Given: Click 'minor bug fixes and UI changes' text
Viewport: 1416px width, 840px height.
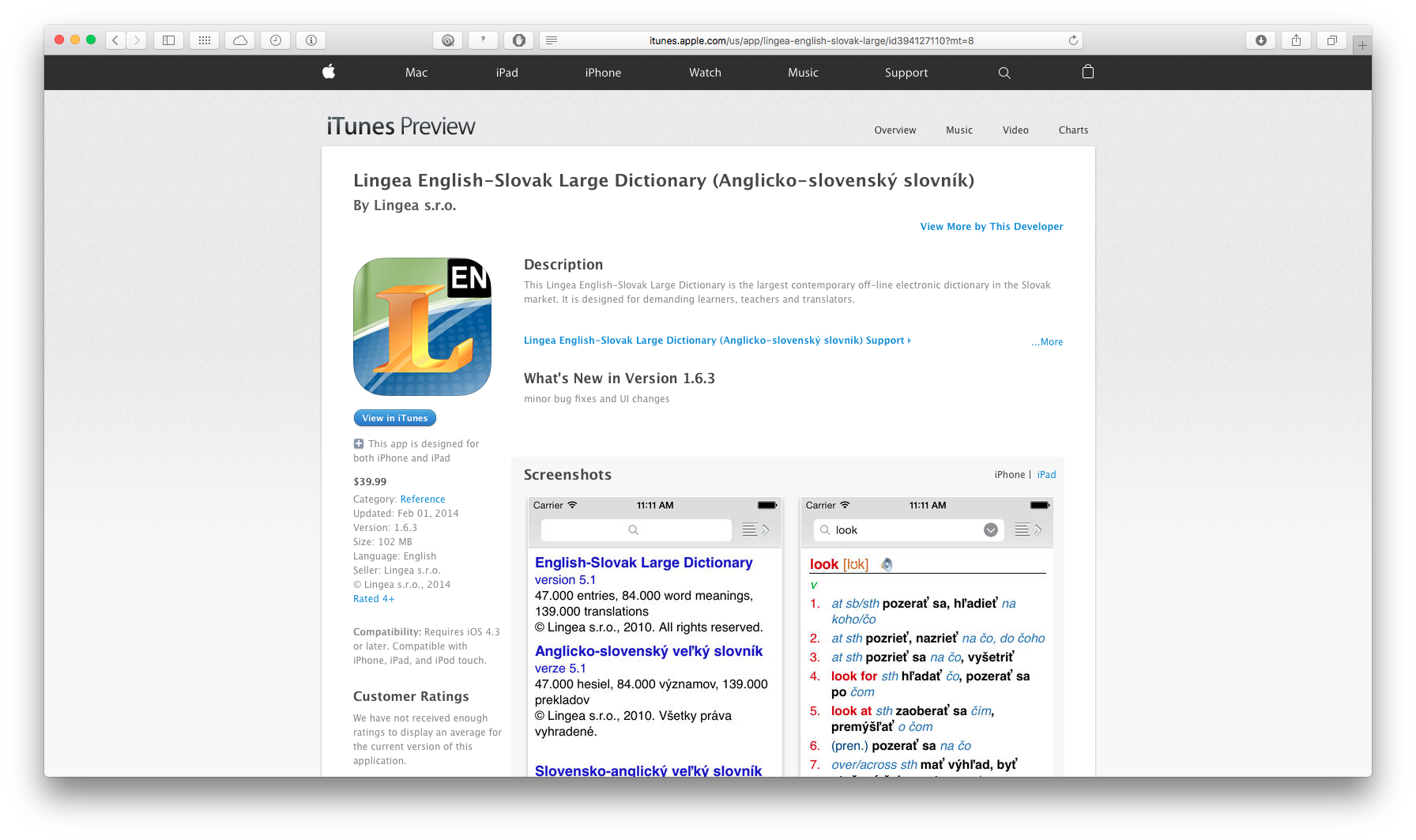Looking at the screenshot, I should click(x=597, y=399).
